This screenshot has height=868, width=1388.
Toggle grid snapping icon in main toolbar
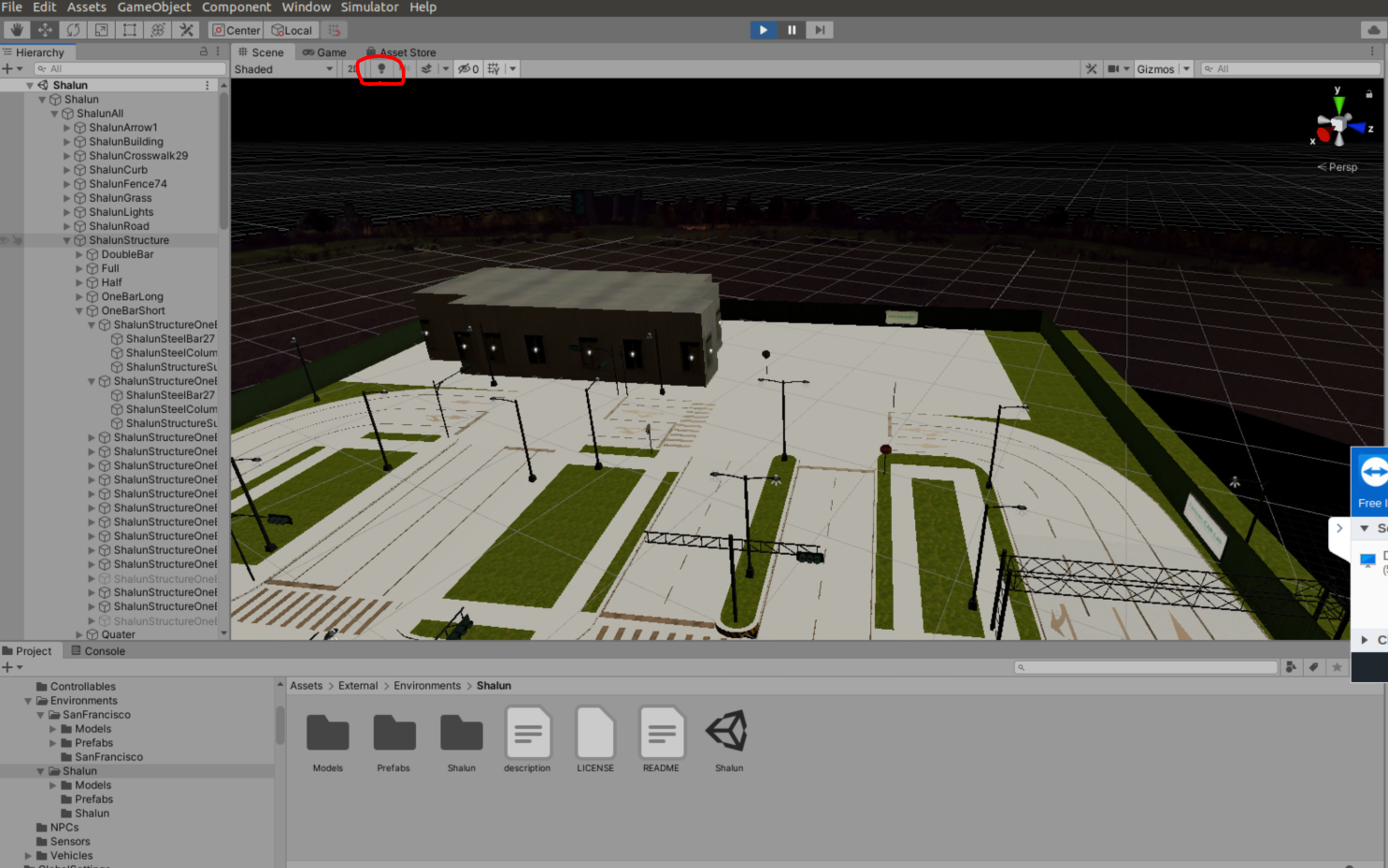(x=334, y=30)
